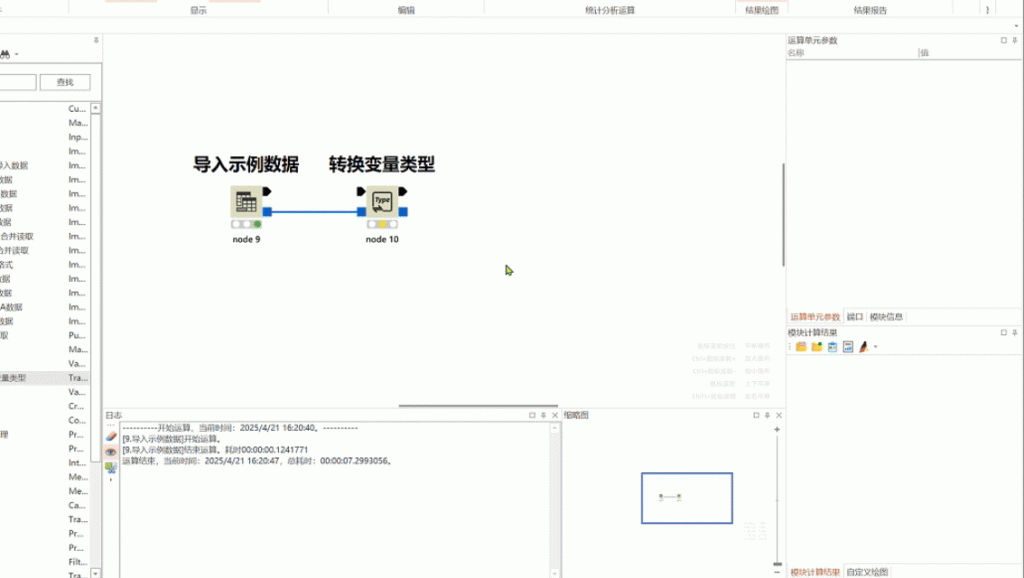This screenshot has height=578, width=1024.
Task: Switch to the 端口 tab
Action: click(855, 317)
